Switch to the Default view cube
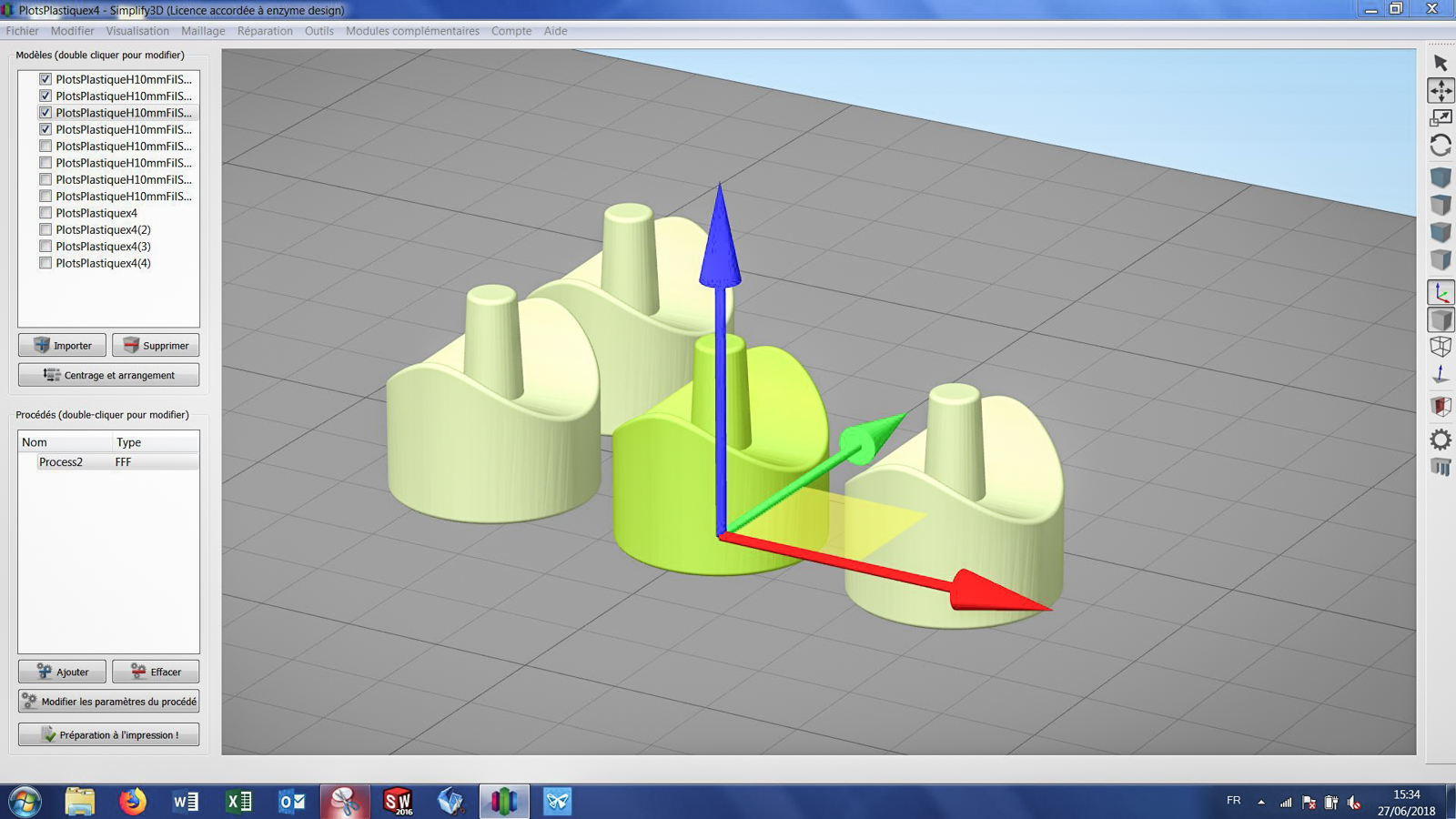The image size is (1456, 819). tap(1441, 177)
